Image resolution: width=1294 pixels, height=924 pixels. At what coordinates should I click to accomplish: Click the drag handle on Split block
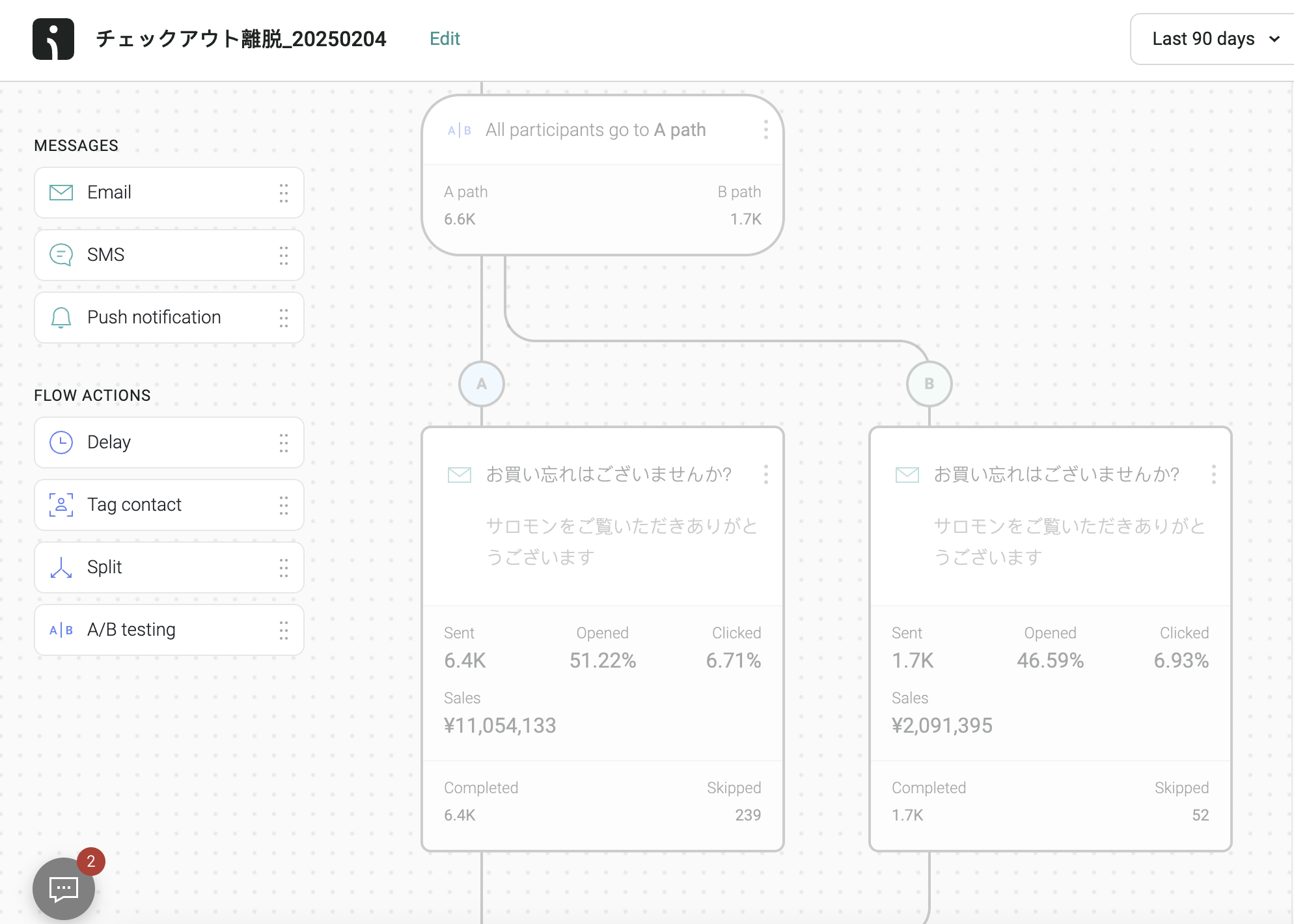pyautogui.click(x=284, y=567)
